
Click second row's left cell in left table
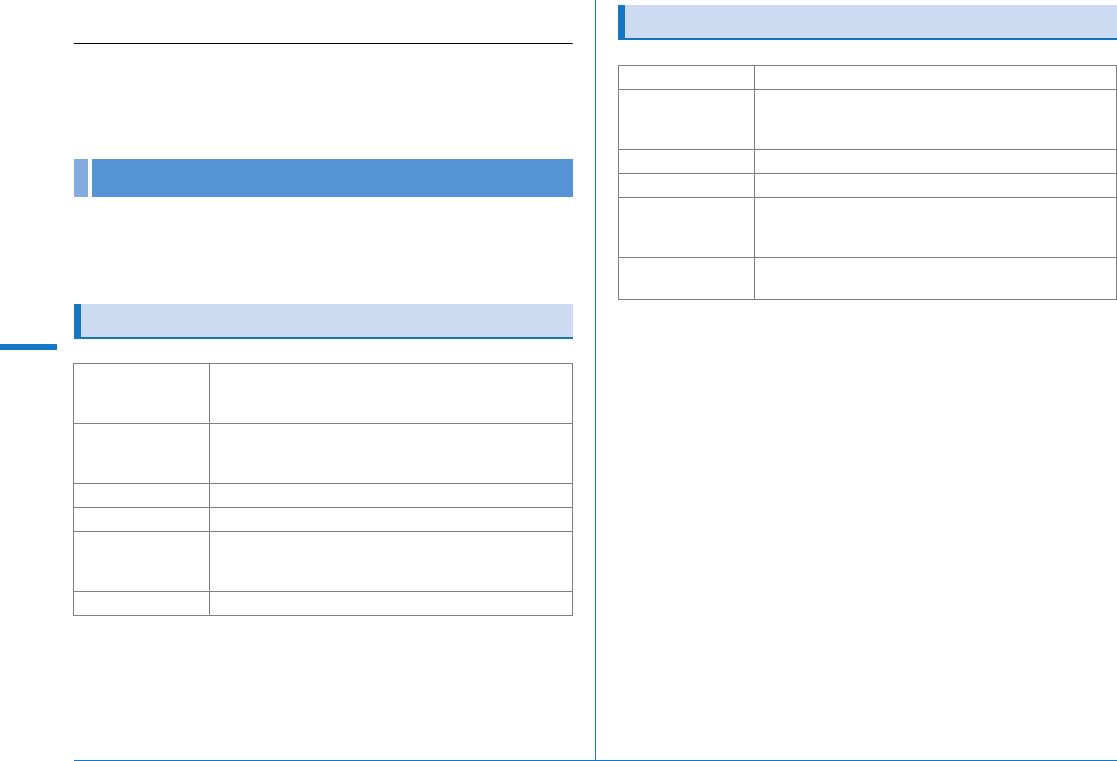coord(141,454)
